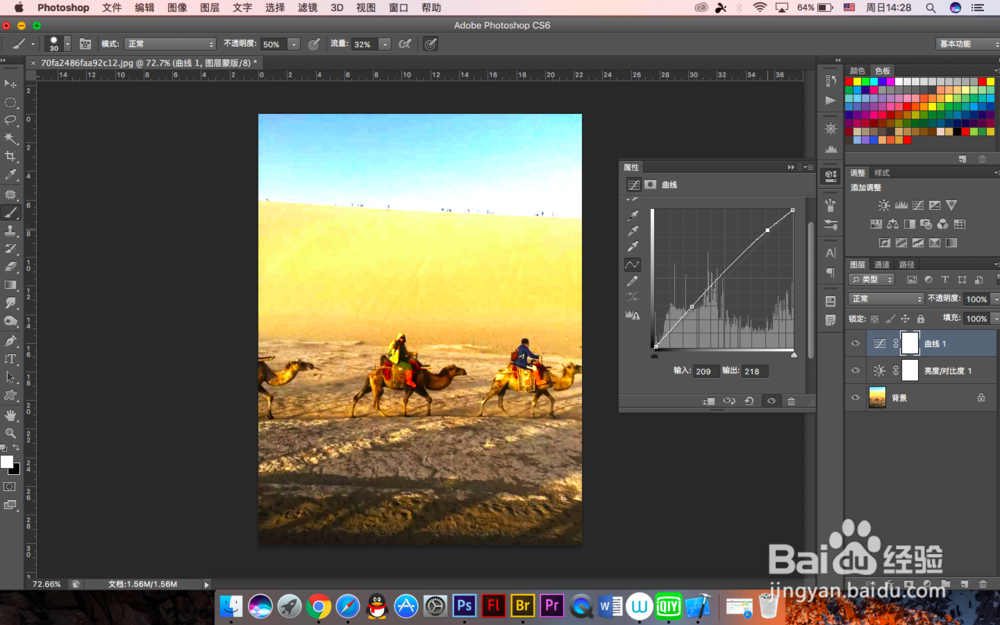
Task: Select the Magic Wand tool
Action: coord(11,138)
